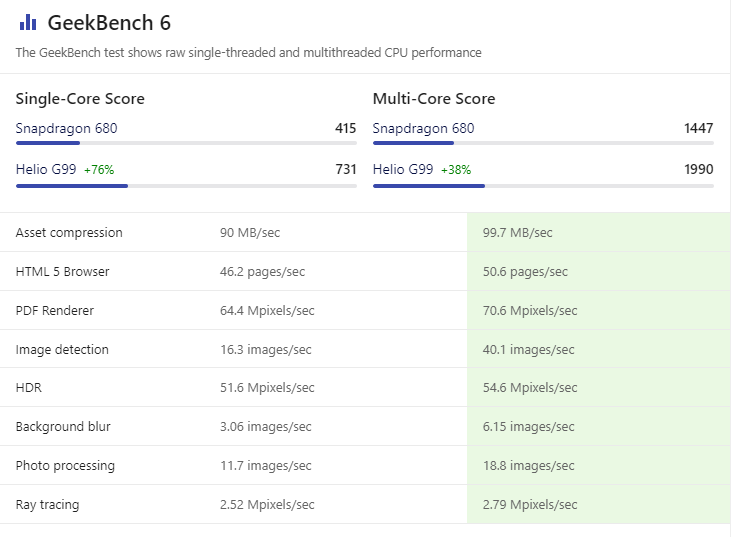
Task: Select the Image detection row label
Action: (x=62, y=350)
